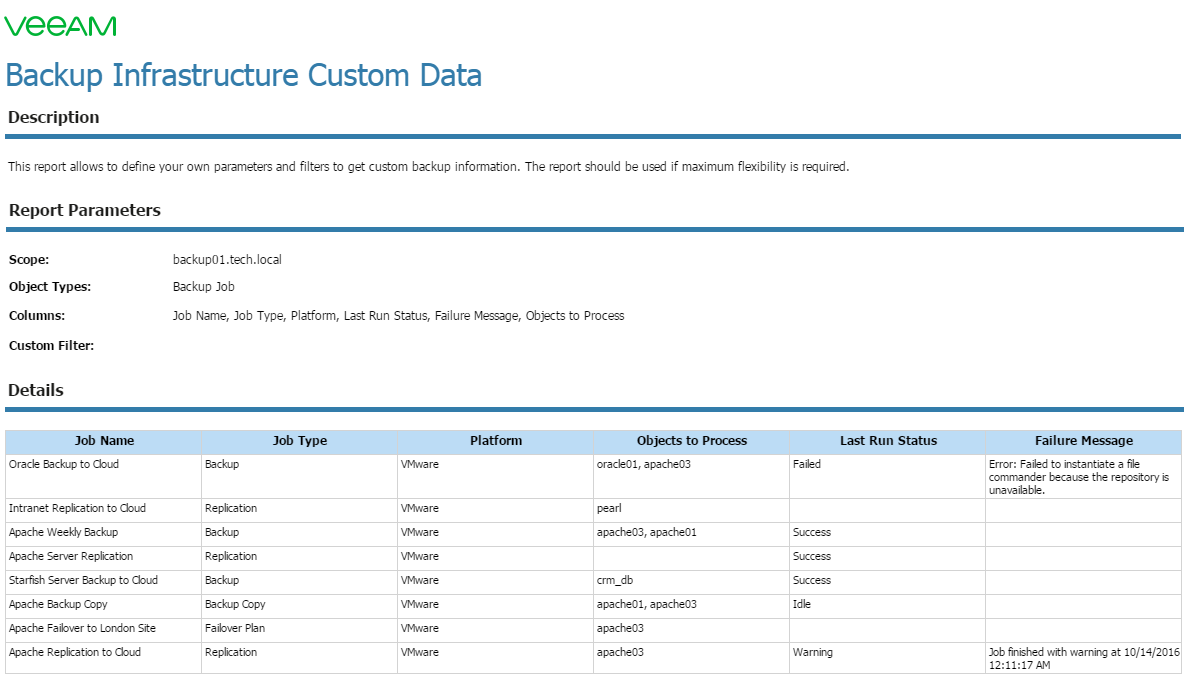The image size is (1186, 677).
Task: Click the Report Parameters heading
Action: click(85, 210)
